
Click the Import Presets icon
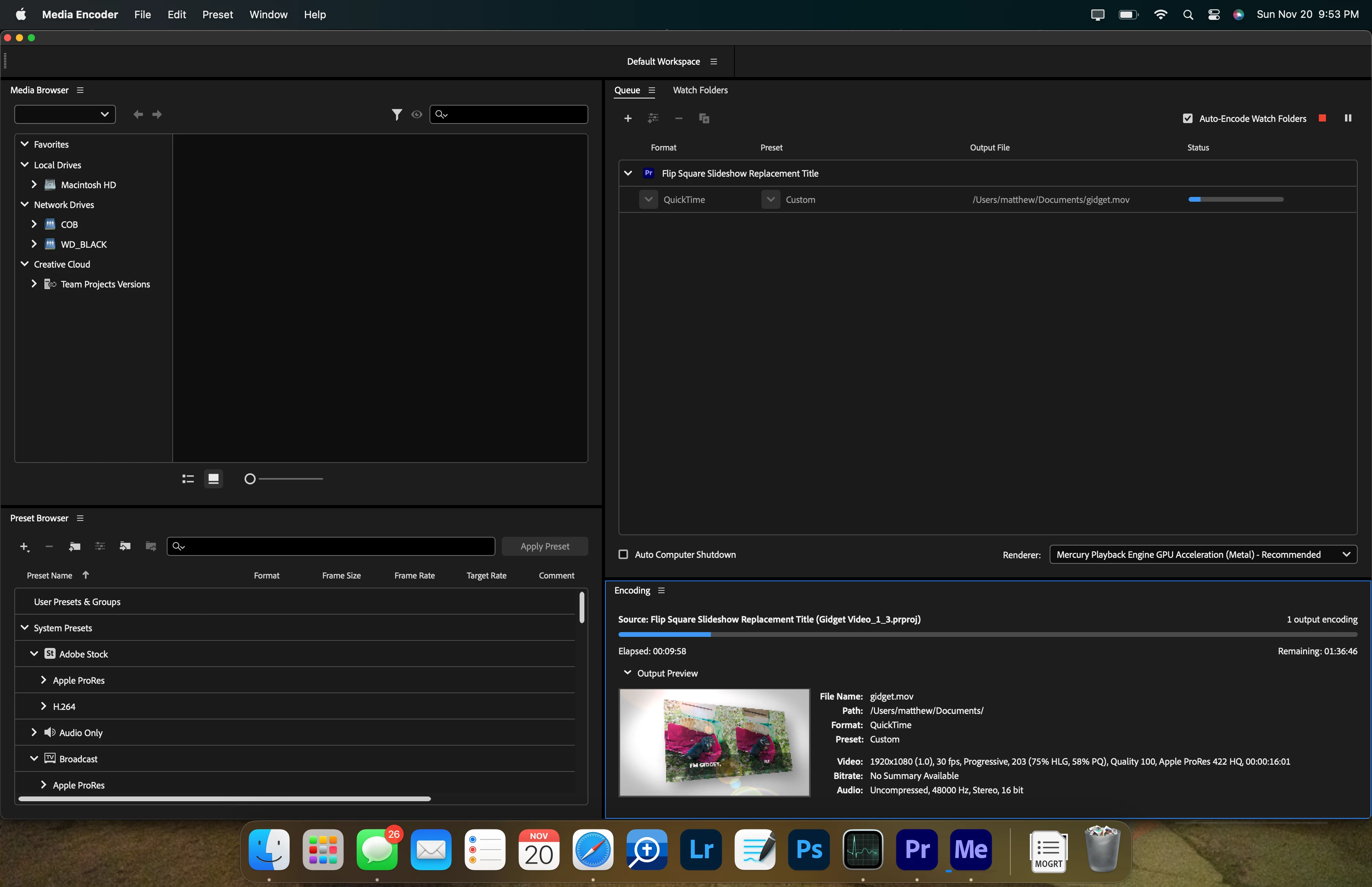[x=125, y=546]
